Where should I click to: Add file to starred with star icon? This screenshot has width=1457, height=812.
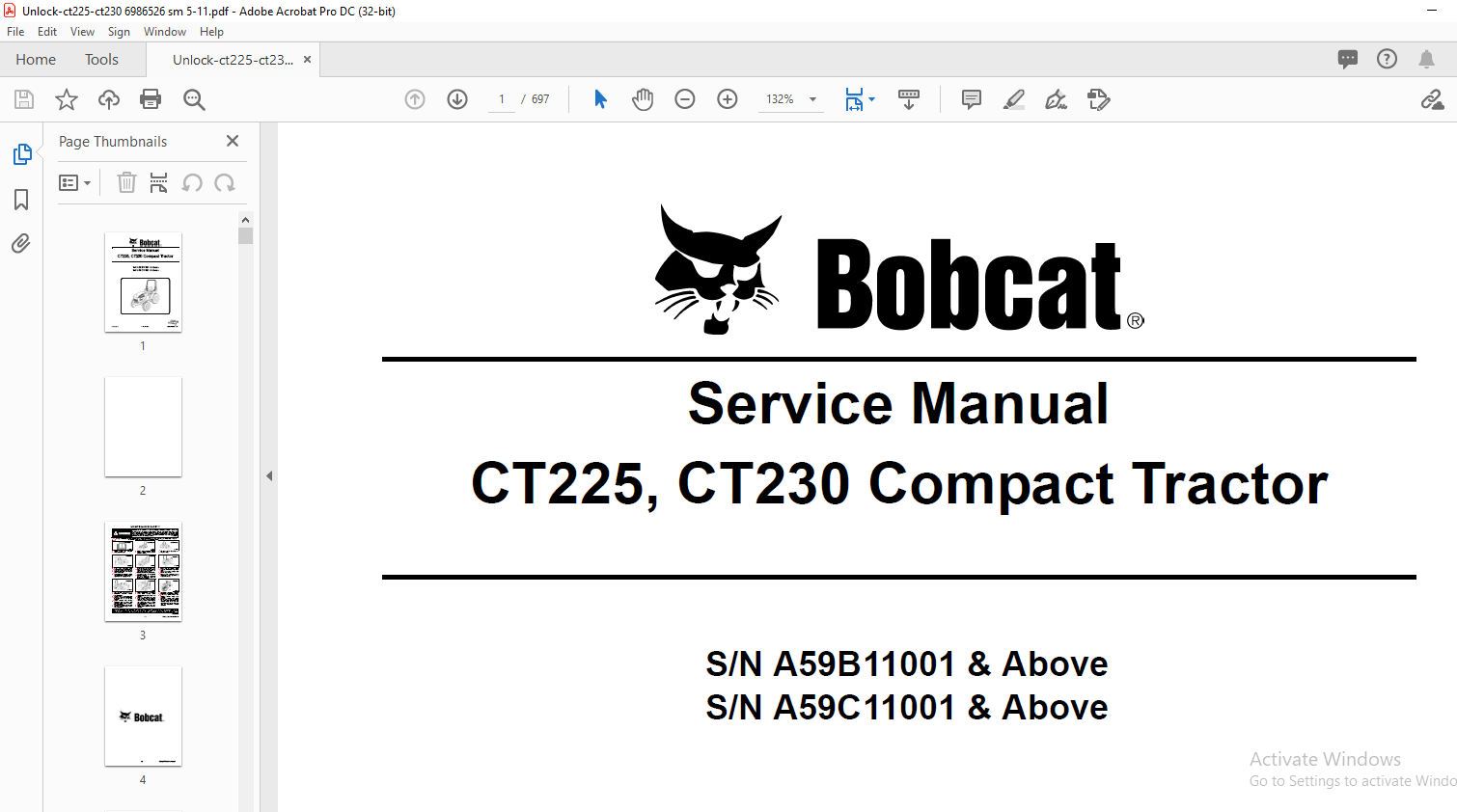pos(67,99)
